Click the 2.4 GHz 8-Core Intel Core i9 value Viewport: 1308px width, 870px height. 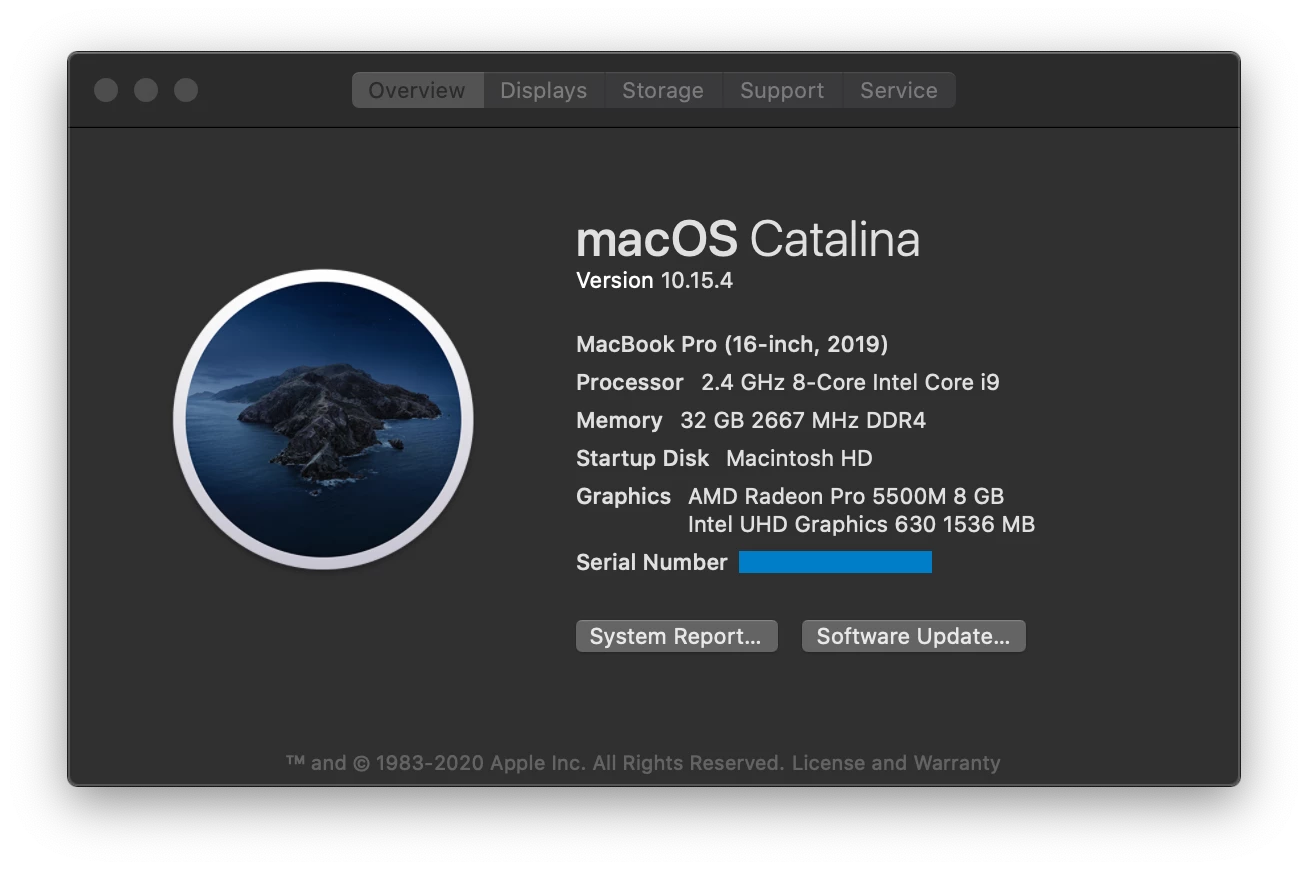click(x=850, y=383)
